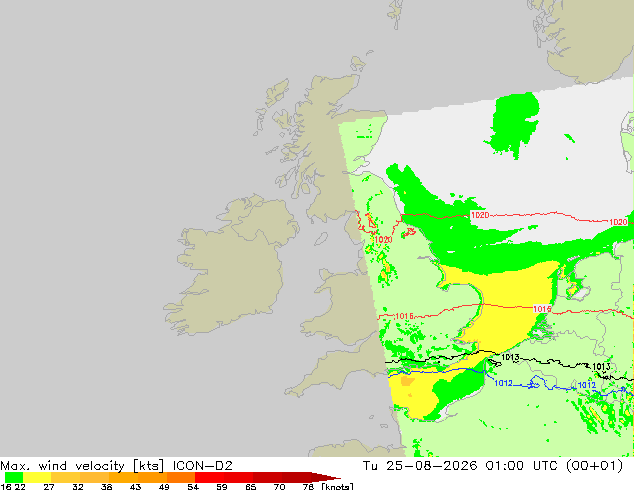
Task: Click the 70–78 knots legend swatch
Action: (x=296, y=477)
